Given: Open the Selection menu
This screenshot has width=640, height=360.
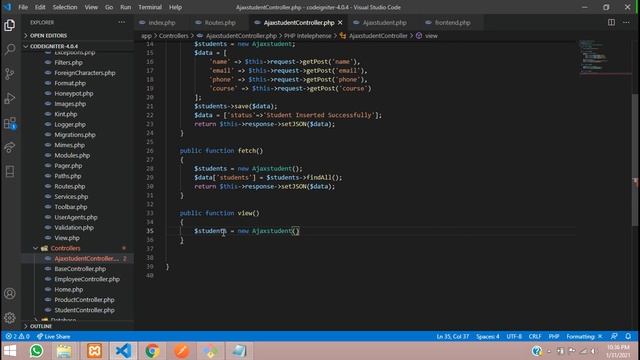Looking at the screenshot, I should click(65, 7).
